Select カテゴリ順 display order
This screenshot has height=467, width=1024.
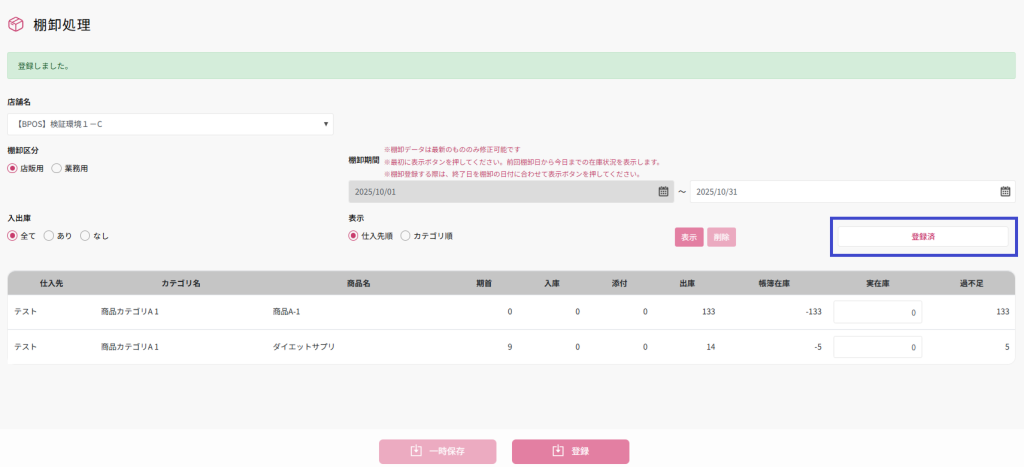pyautogui.click(x=406, y=236)
